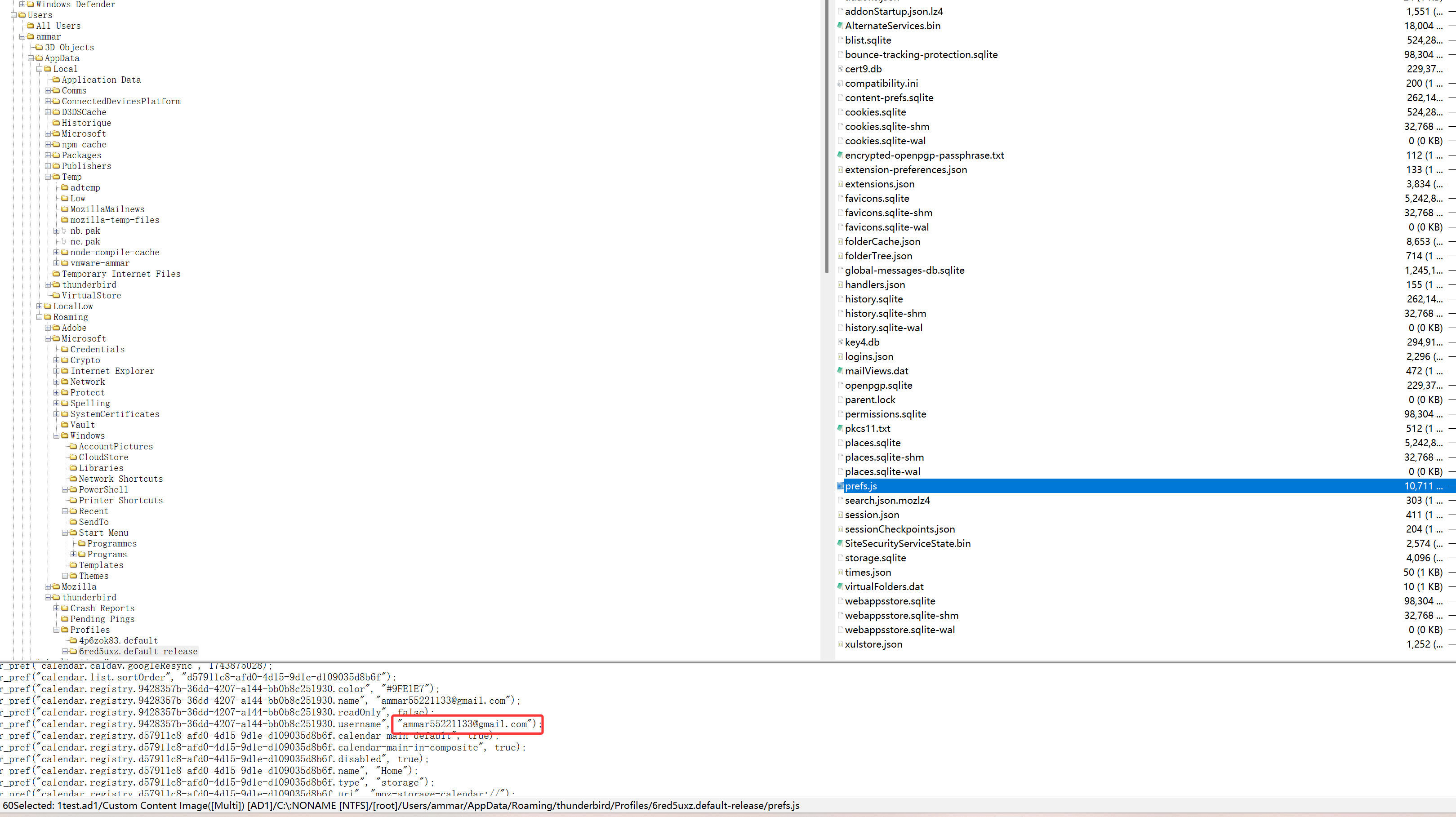Viewport: 1456px width, 817px height.
Task: Click the file list vertical scrollbar
Action: 827,136
